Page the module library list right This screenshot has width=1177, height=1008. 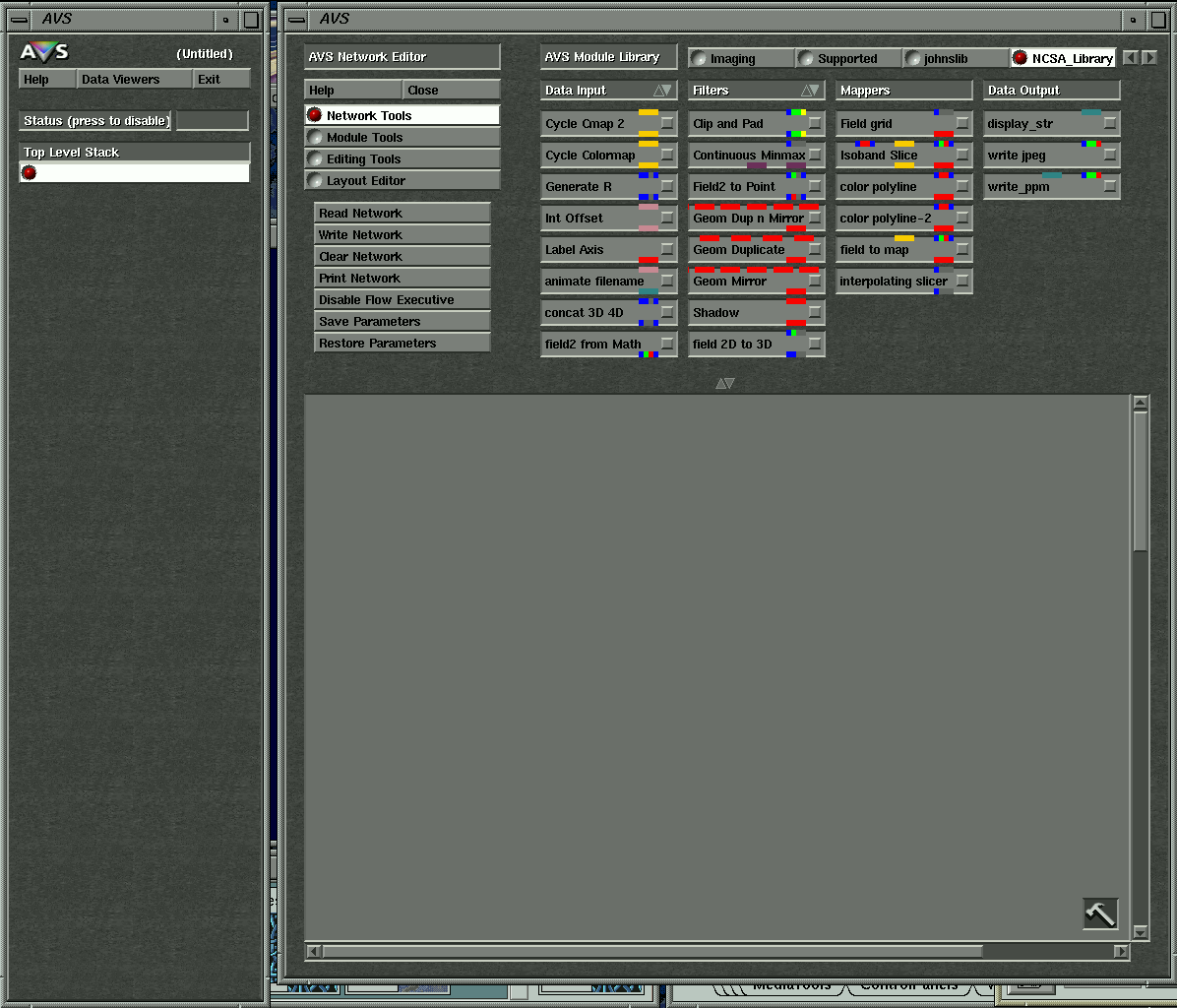1149,58
